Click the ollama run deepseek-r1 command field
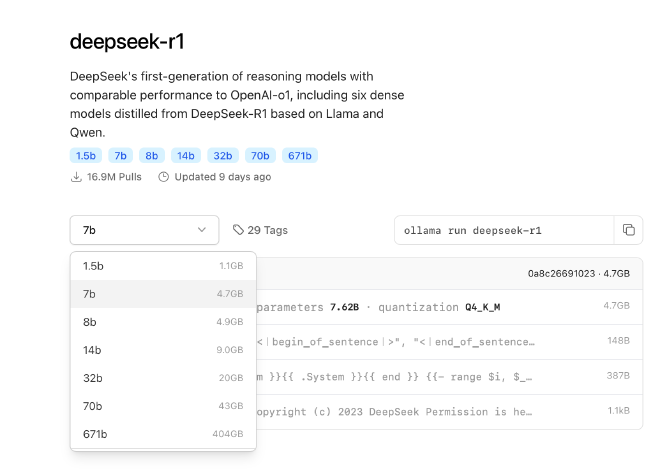Image resolution: width=660 pixels, height=471 pixels. [504, 230]
